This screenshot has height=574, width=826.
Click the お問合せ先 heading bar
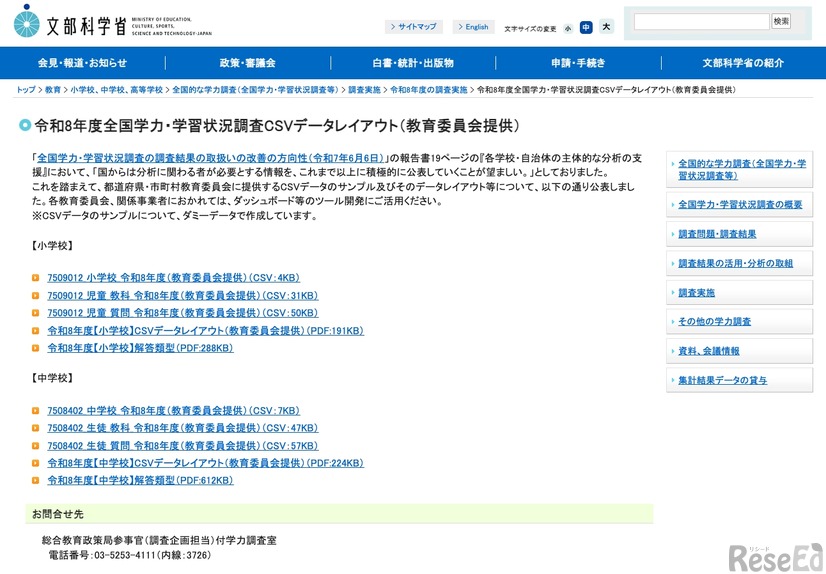point(339,514)
